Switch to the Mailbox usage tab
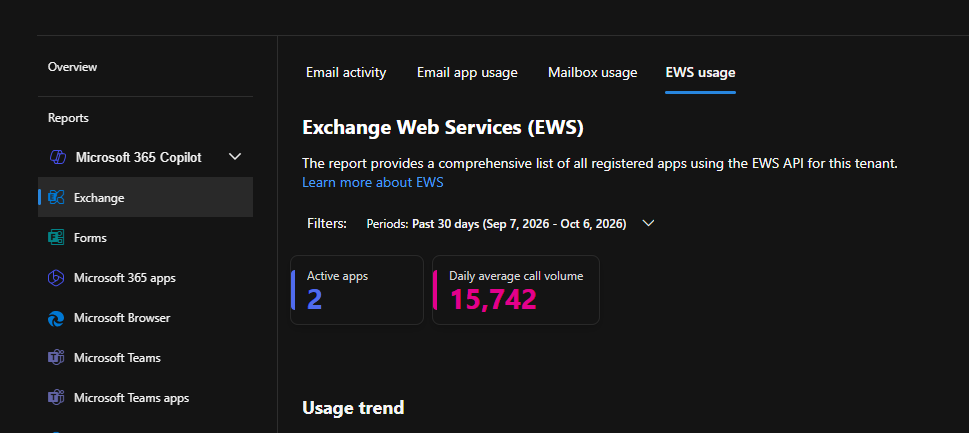This screenshot has height=433, width=969. pyautogui.click(x=592, y=72)
